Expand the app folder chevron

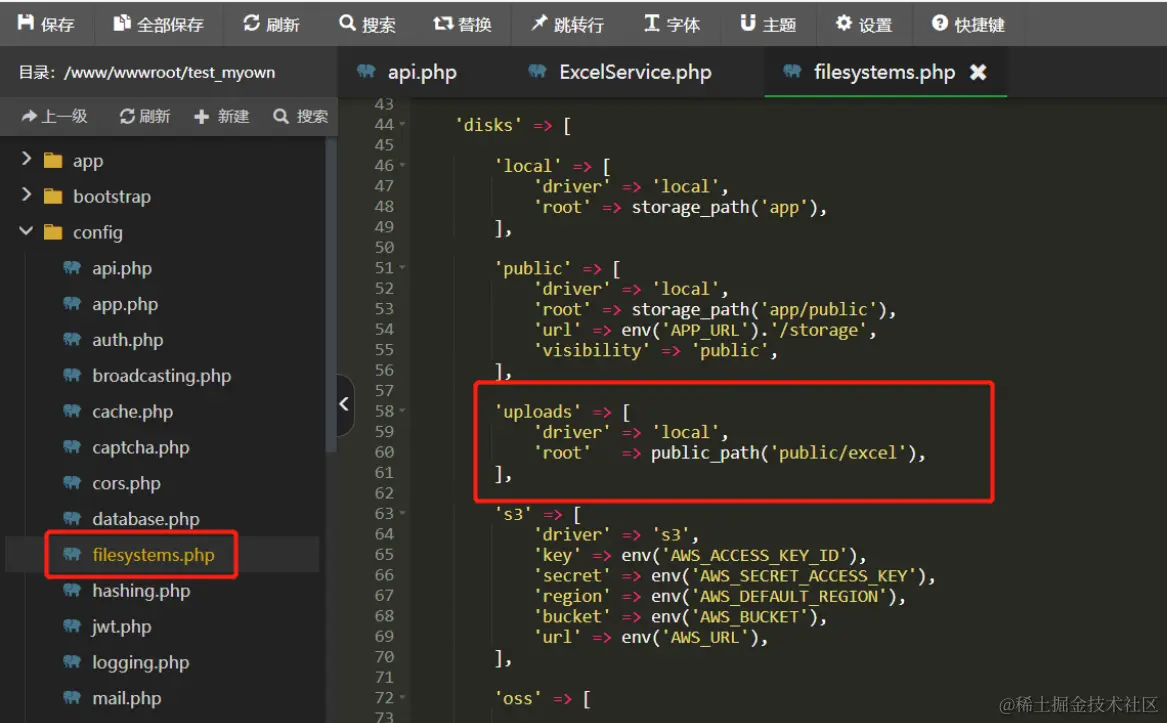point(26,159)
